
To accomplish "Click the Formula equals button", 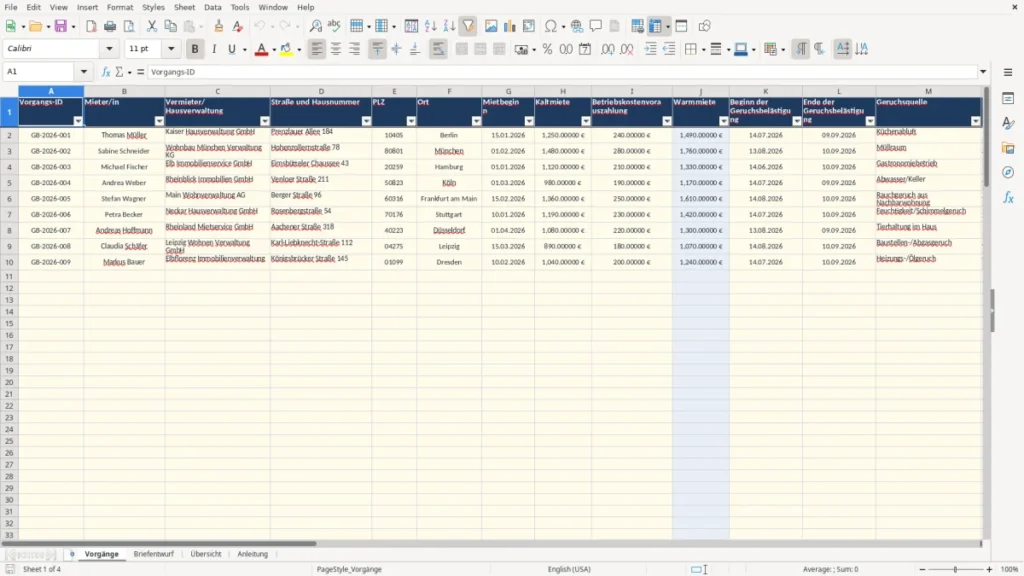I will [140, 72].
